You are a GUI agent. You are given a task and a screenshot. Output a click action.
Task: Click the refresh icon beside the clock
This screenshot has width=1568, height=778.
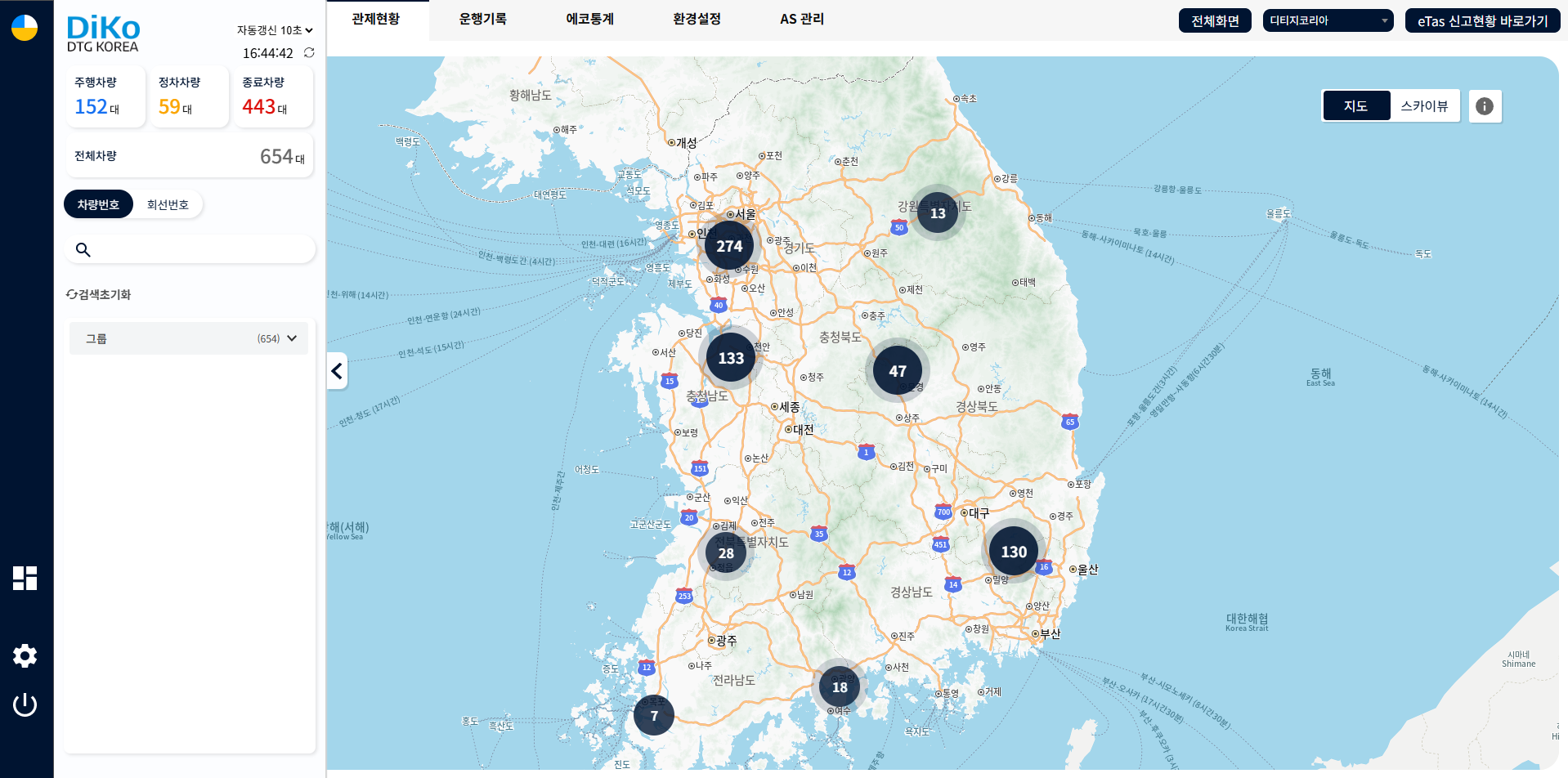[309, 53]
